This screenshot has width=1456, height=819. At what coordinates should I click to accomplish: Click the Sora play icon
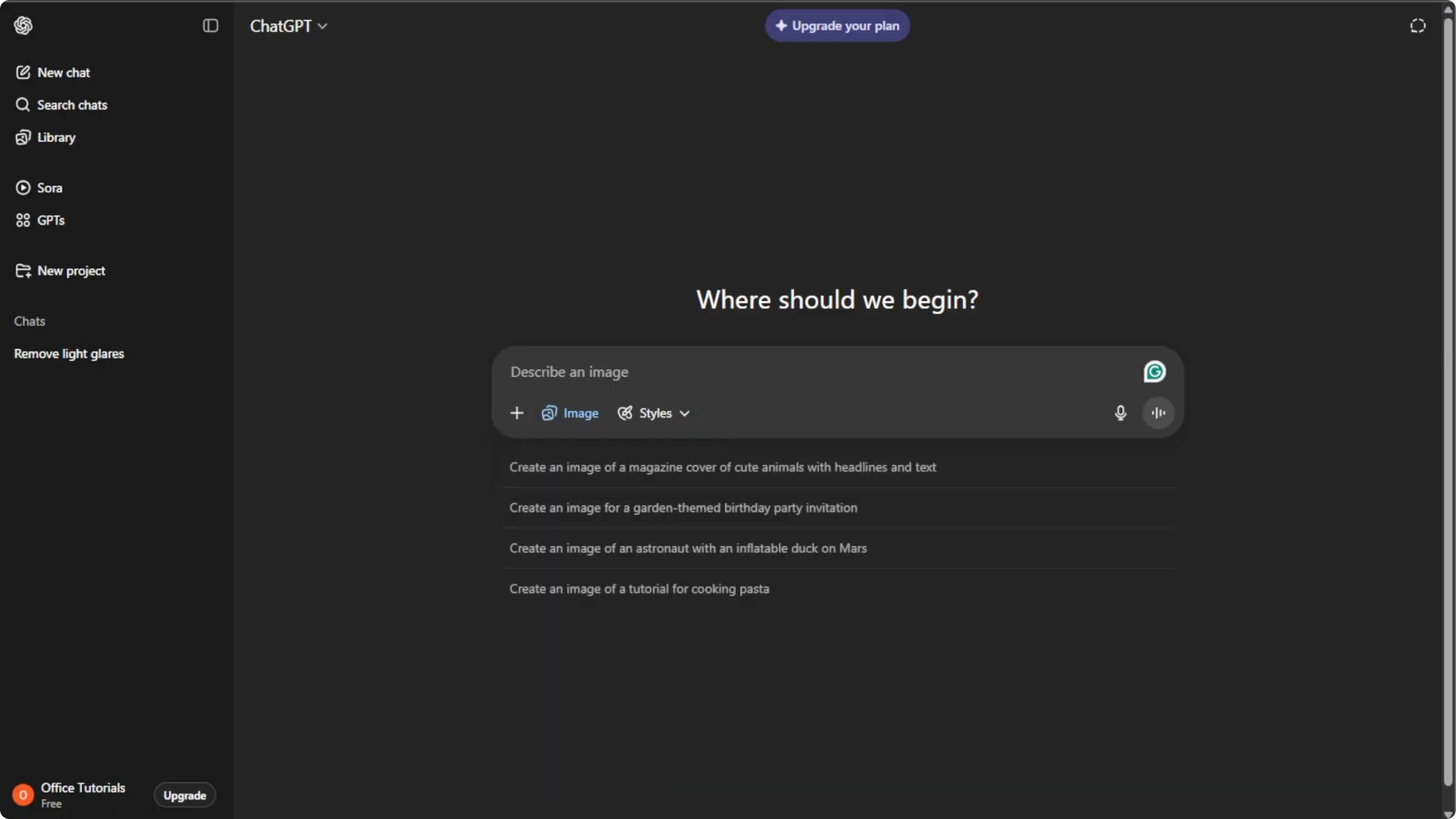point(23,188)
